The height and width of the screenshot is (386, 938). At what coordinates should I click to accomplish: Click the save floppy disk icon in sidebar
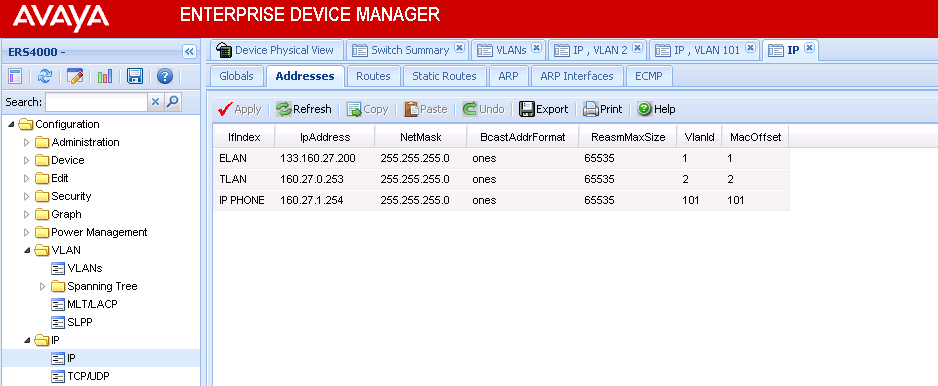135,76
